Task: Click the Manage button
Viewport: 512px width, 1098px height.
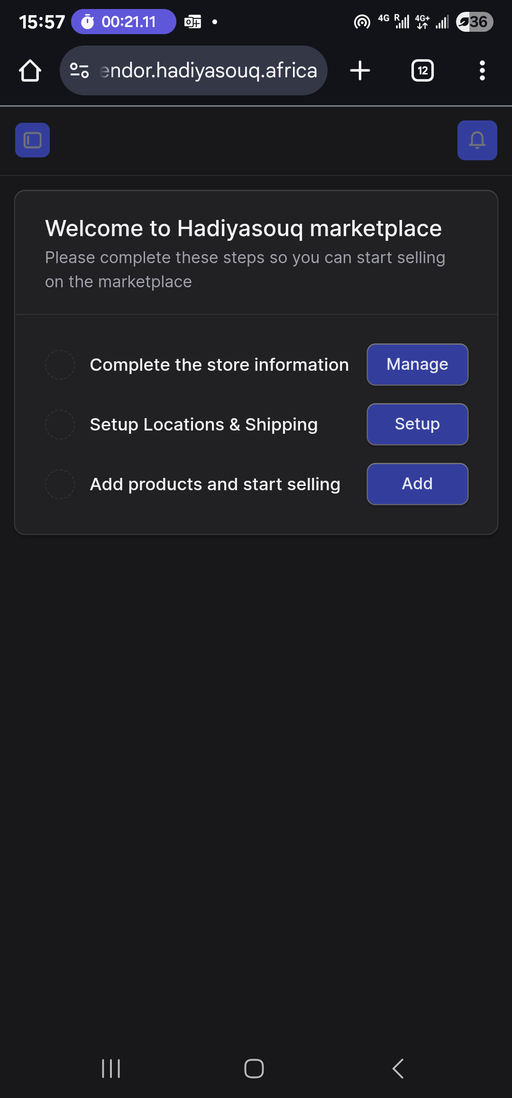Action: pos(417,364)
